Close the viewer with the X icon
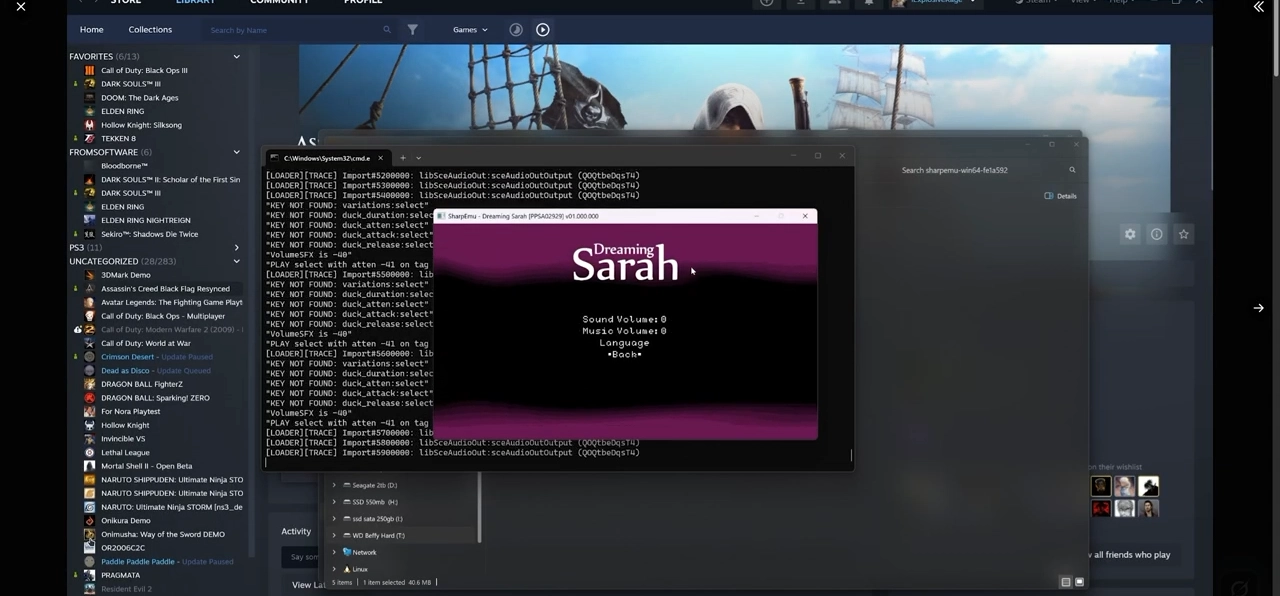The height and width of the screenshot is (596, 1280). pyautogui.click(x=21, y=7)
